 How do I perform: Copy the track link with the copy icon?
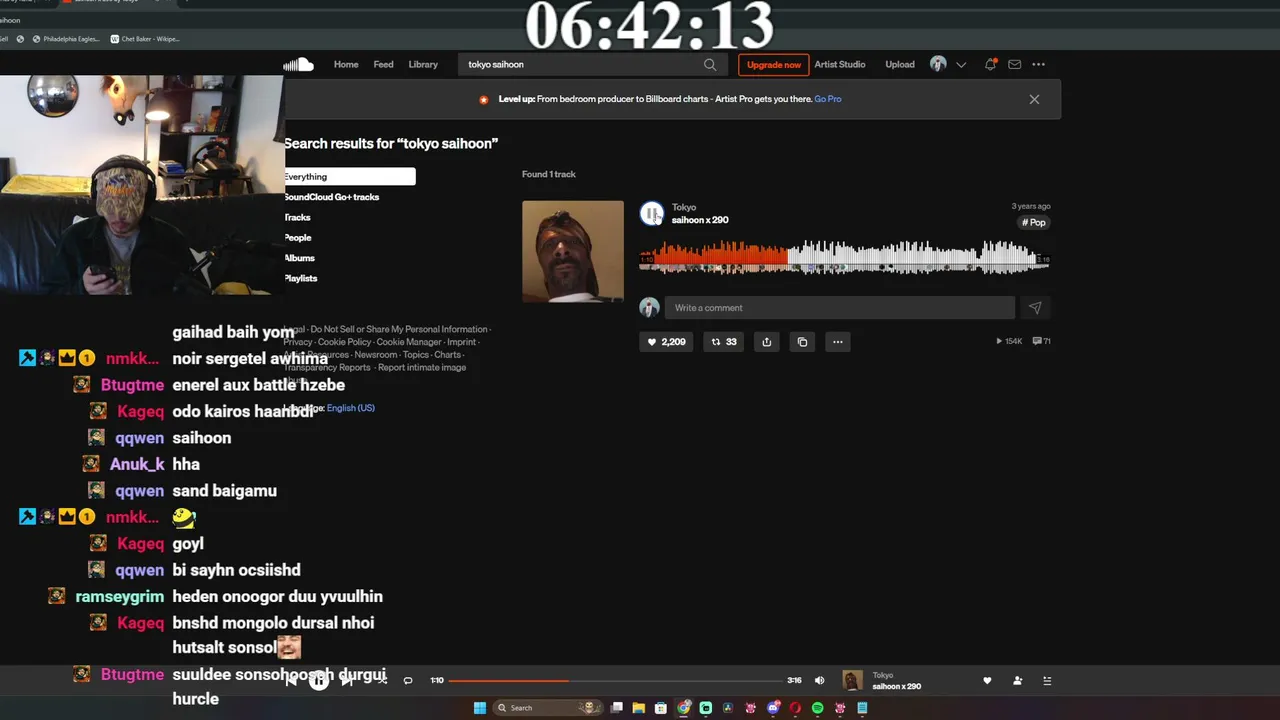(x=802, y=342)
